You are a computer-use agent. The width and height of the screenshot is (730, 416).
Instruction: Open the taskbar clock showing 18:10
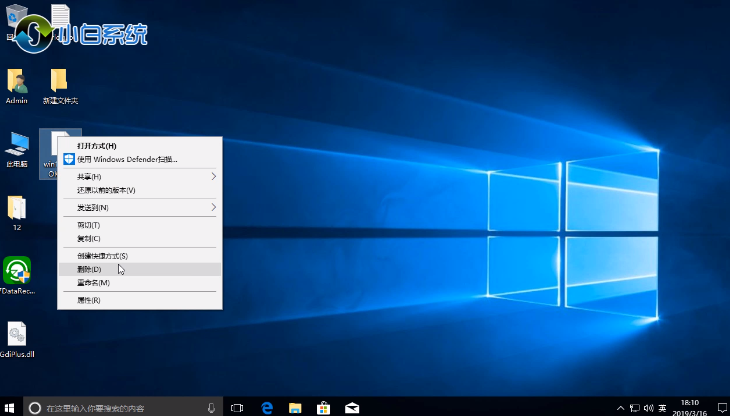click(689, 407)
